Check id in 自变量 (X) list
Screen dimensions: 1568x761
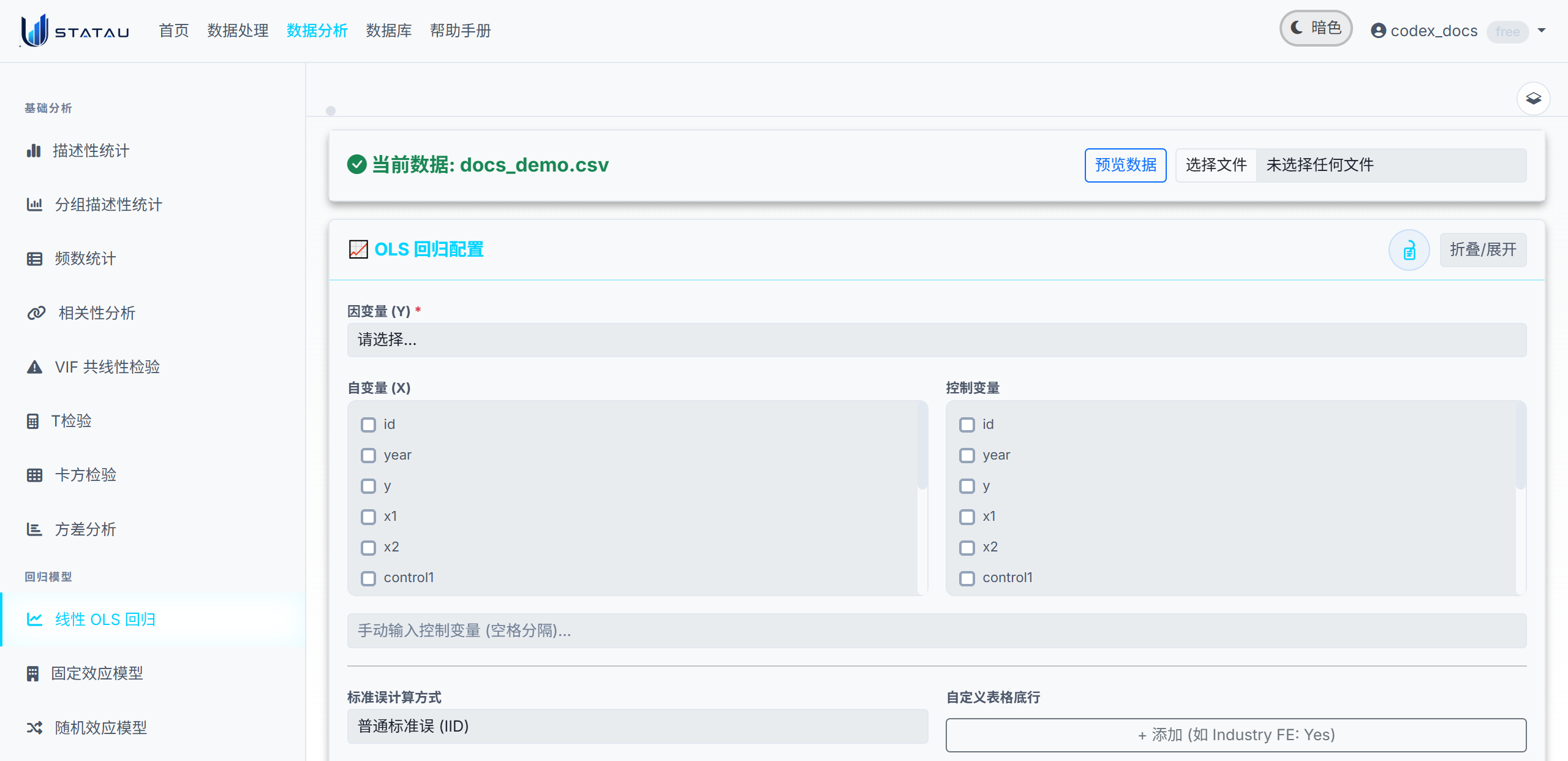tap(368, 425)
